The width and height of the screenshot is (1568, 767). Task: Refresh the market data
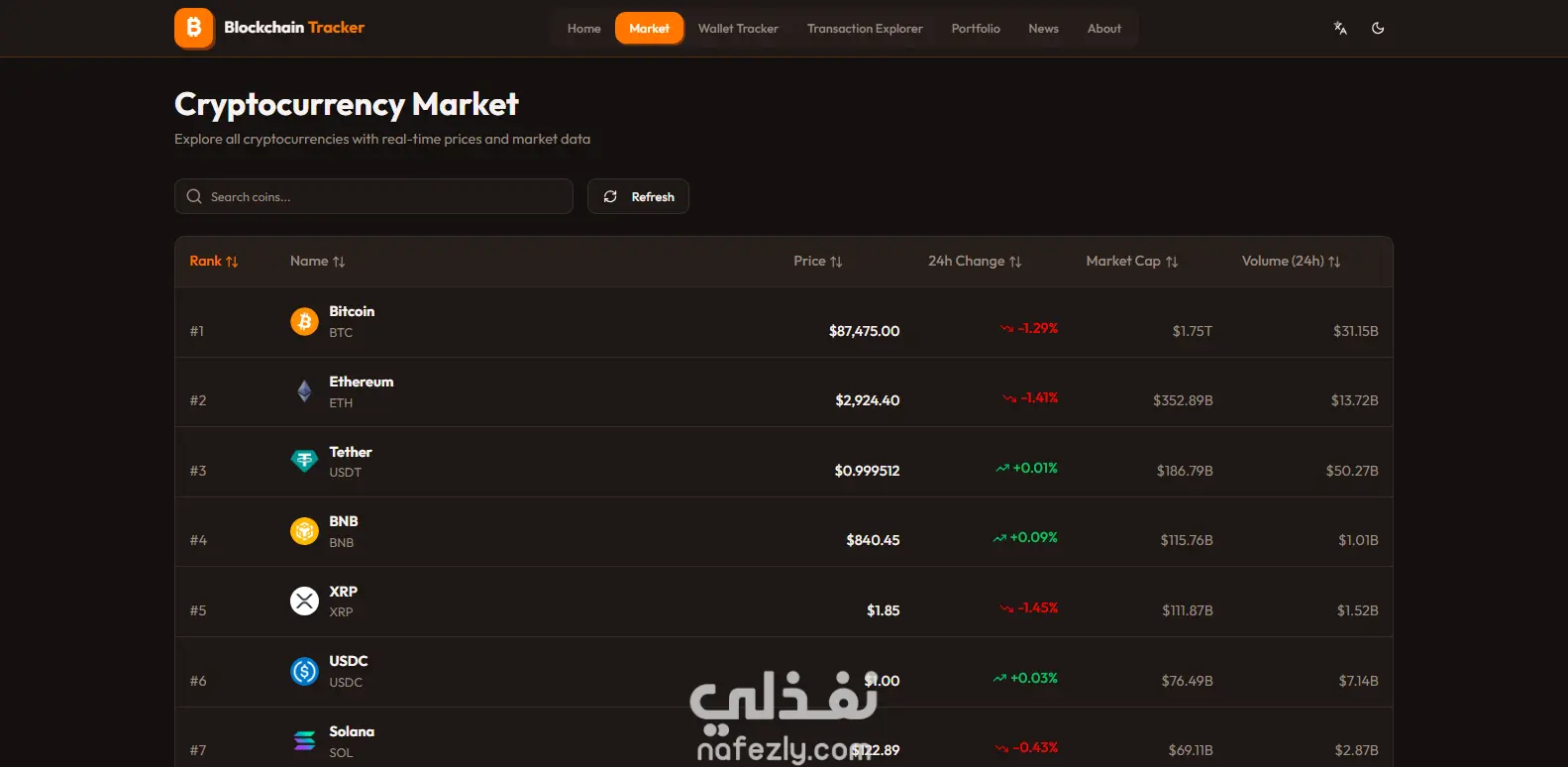pyautogui.click(x=638, y=196)
